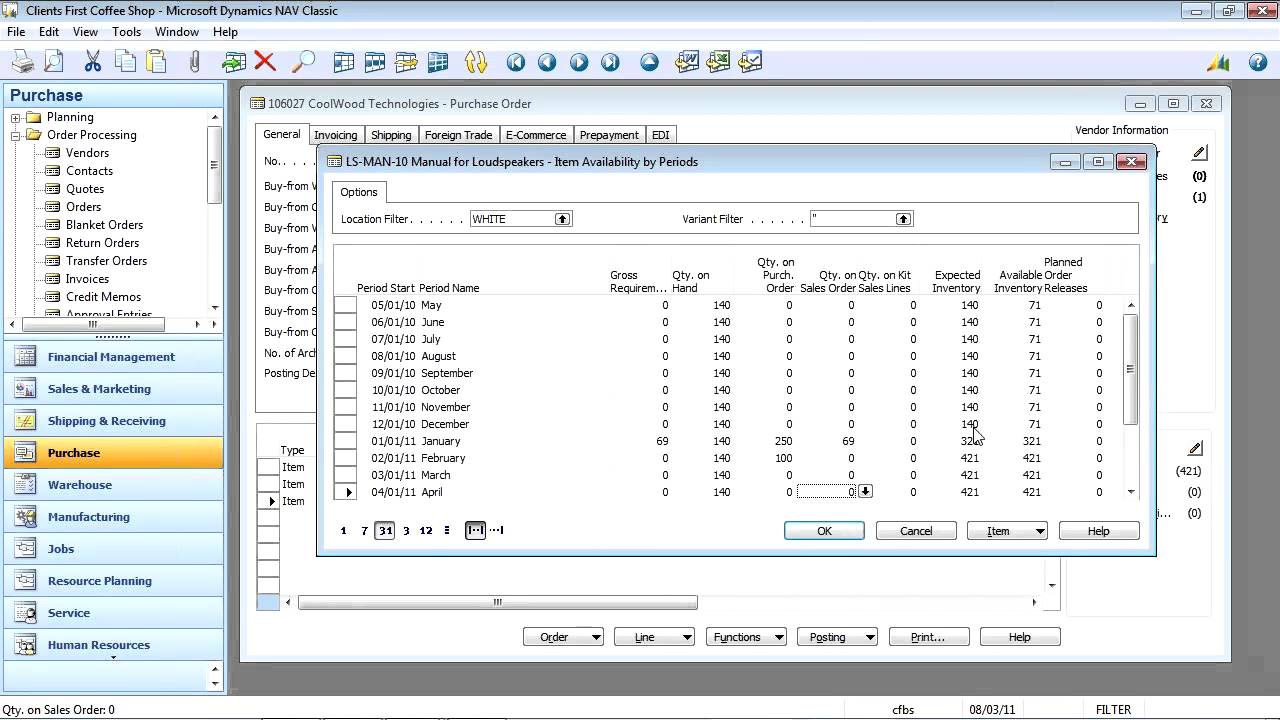Screen dimensions: 1280x720
Task: Click the Find magnifying glass icon
Action: coord(303,62)
